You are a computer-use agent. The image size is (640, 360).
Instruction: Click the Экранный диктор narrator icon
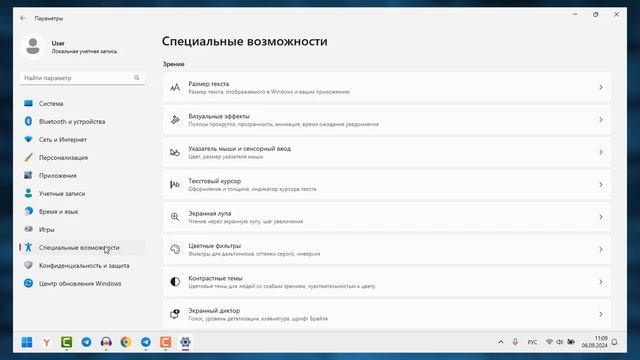pos(175,314)
